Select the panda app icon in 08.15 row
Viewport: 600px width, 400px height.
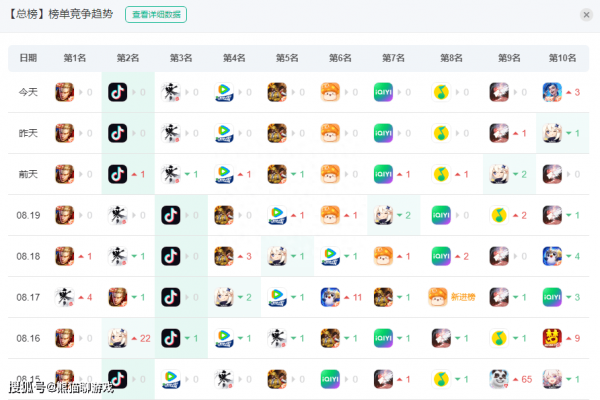coord(499,379)
